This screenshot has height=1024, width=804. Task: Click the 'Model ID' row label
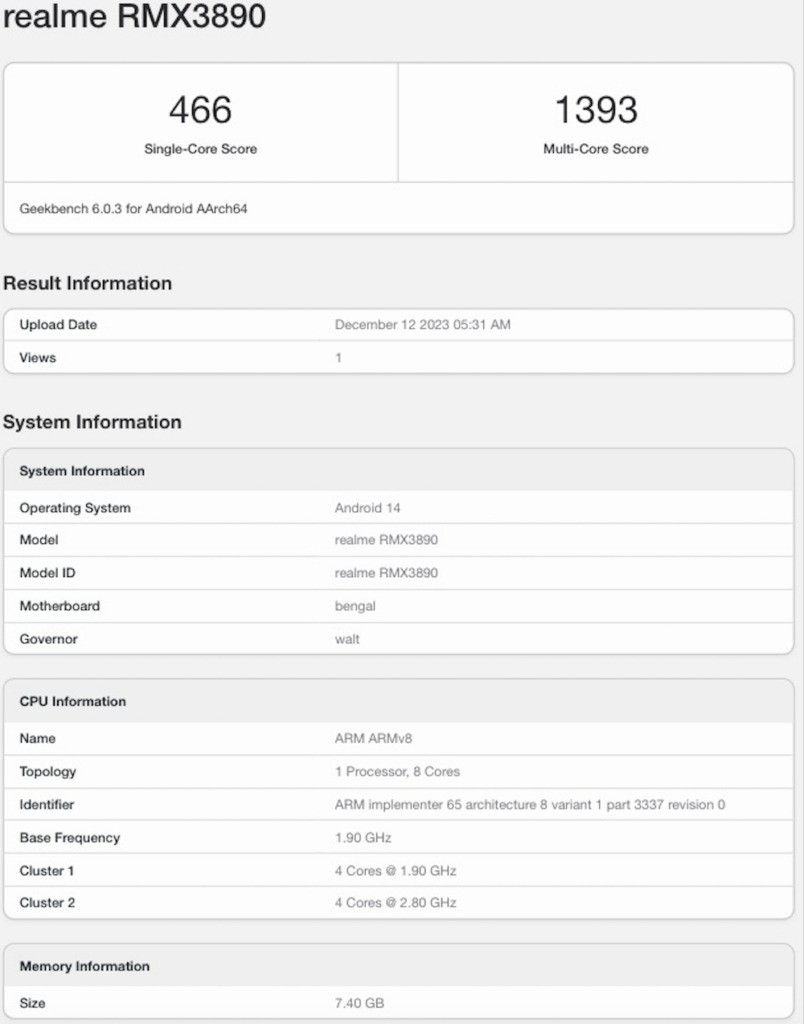[x=48, y=573]
